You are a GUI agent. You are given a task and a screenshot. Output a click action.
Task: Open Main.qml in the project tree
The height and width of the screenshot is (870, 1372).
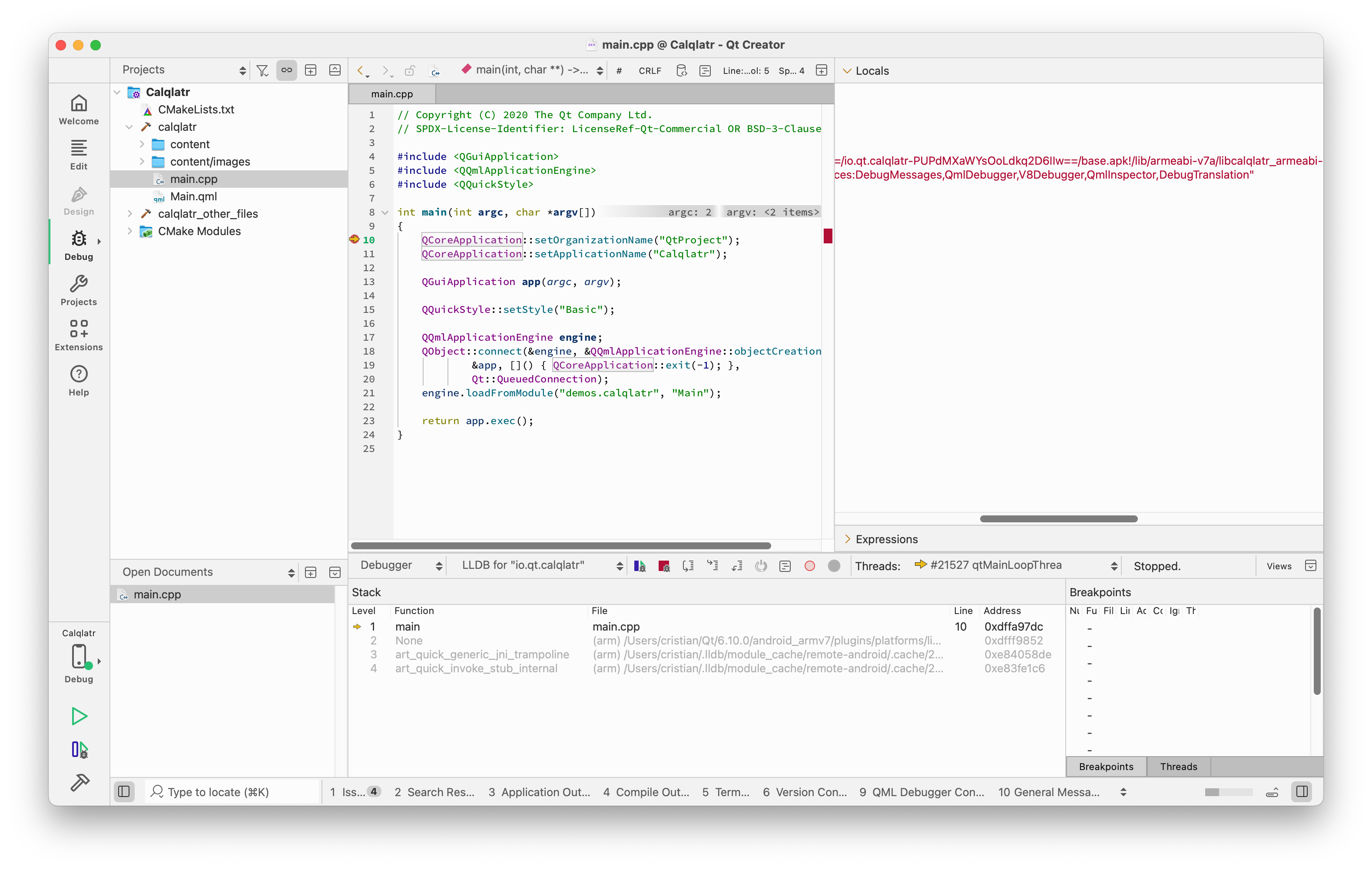193,196
